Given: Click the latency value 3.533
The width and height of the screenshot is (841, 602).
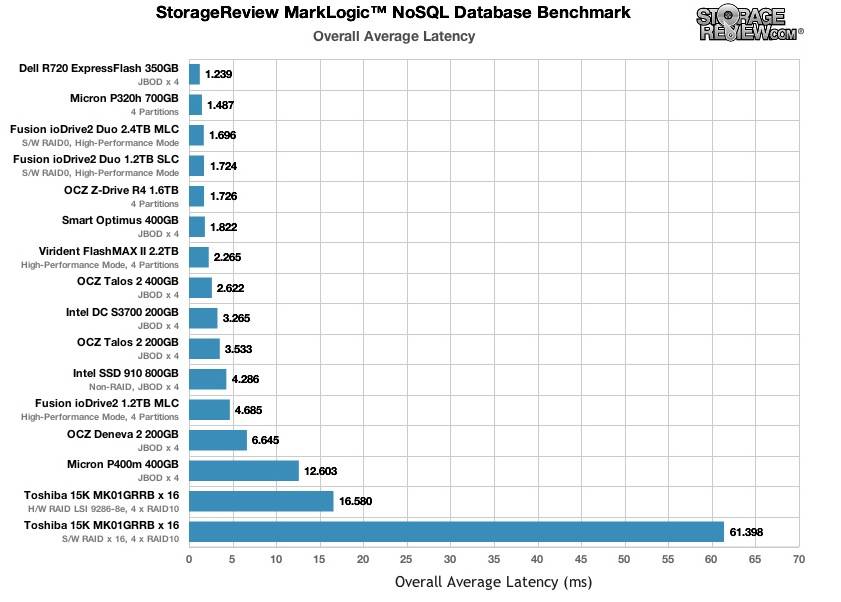Looking at the screenshot, I should pyautogui.click(x=238, y=349).
